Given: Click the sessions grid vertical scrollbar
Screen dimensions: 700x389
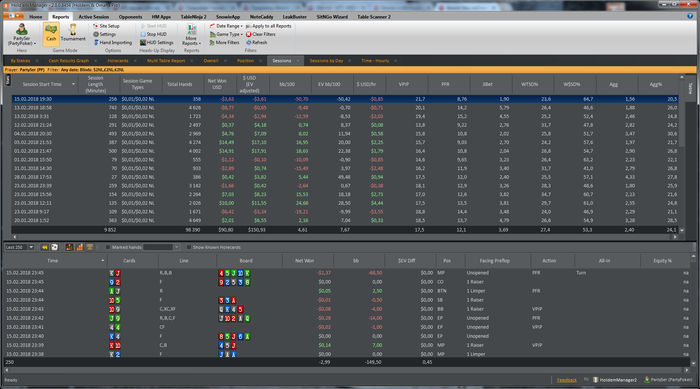Looking at the screenshot, I should pyautogui.click(x=682, y=153).
